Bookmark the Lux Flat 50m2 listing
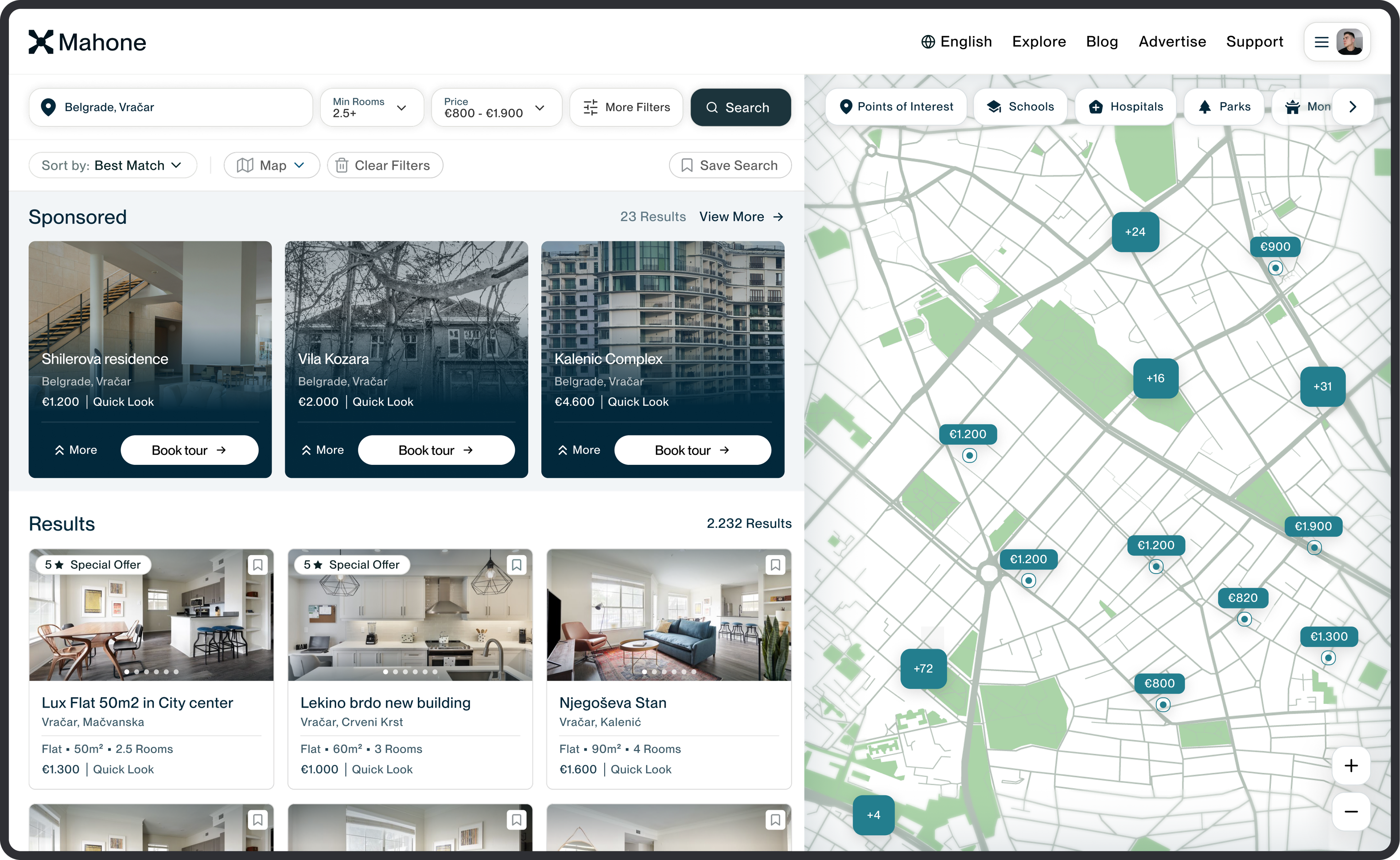Screen dimensions: 1400x860 258,565
